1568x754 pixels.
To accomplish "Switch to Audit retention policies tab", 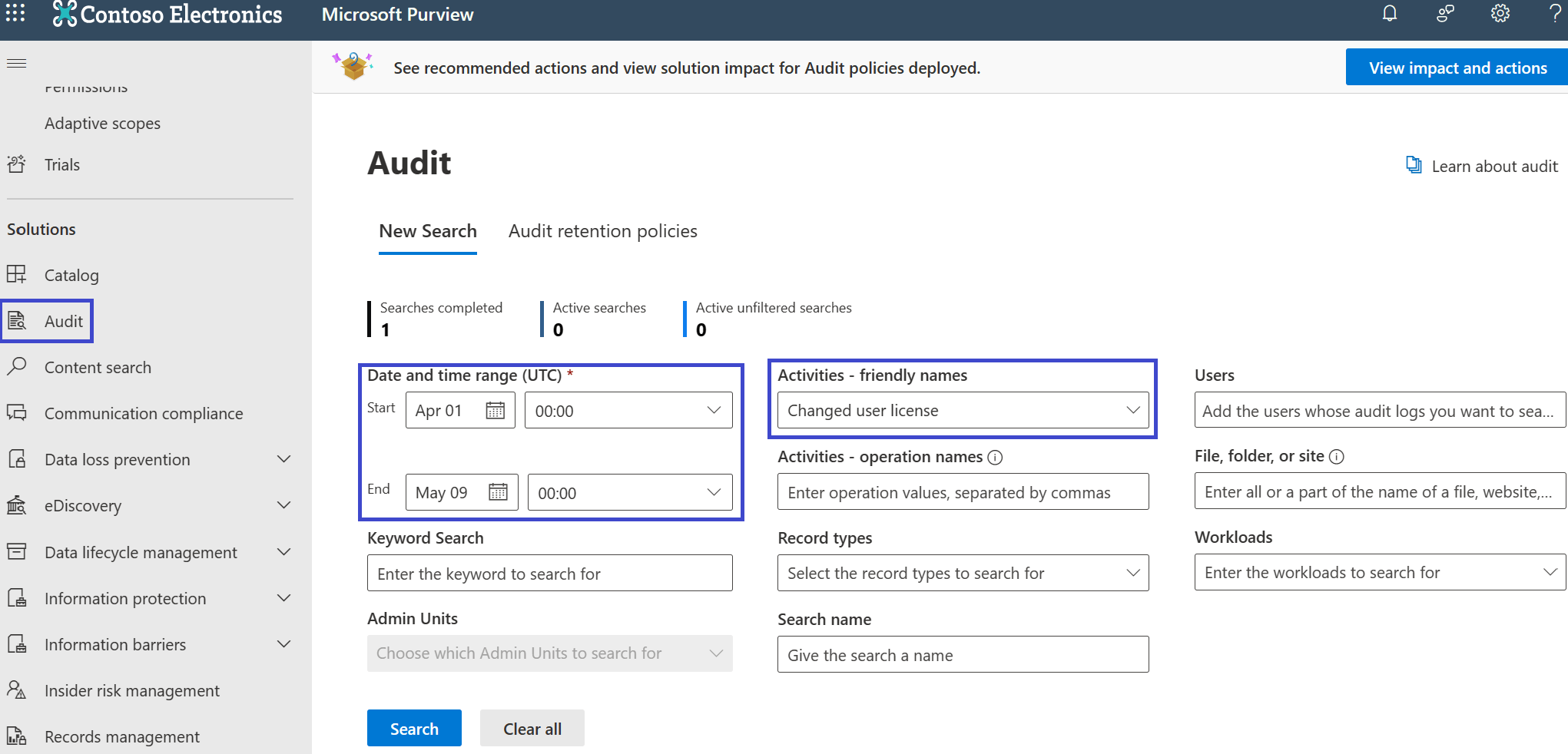I will click(x=603, y=231).
